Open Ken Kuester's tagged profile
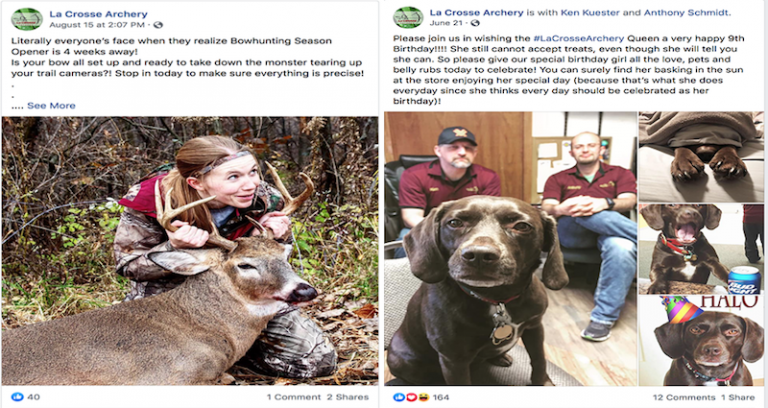This screenshot has width=768, height=408. [x=592, y=13]
